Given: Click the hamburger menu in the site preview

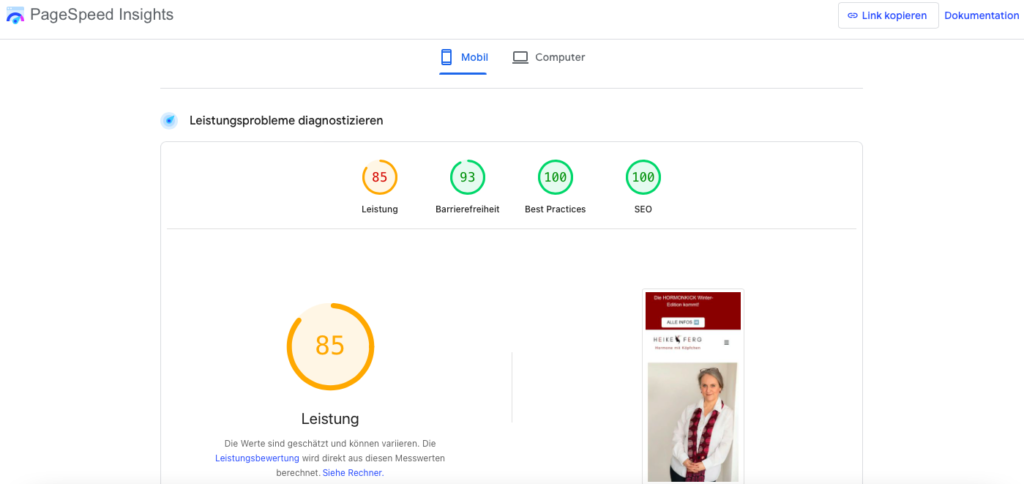Looking at the screenshot, I should [726, 342].
